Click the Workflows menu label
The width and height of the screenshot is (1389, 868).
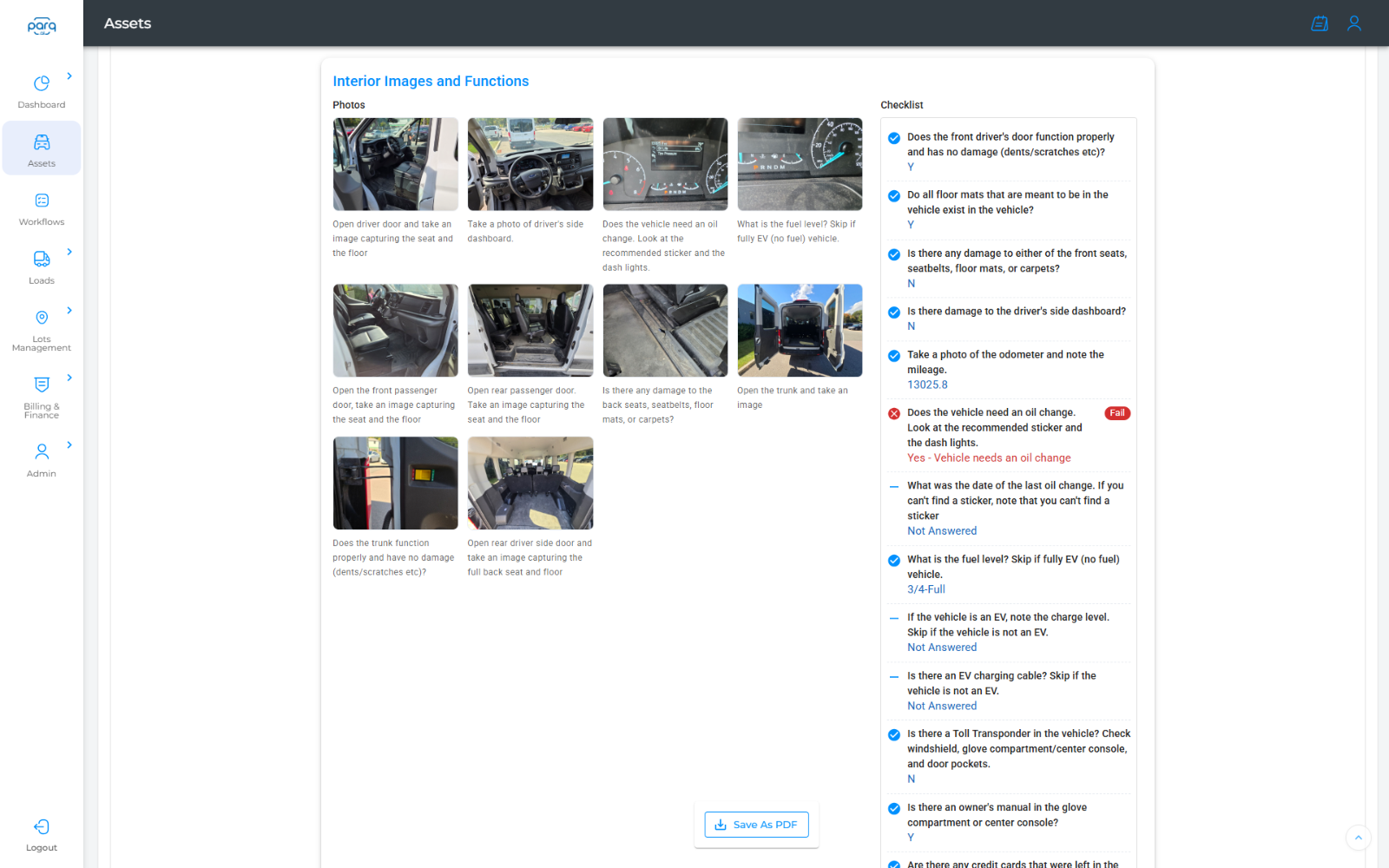click(x=42, y=222)
